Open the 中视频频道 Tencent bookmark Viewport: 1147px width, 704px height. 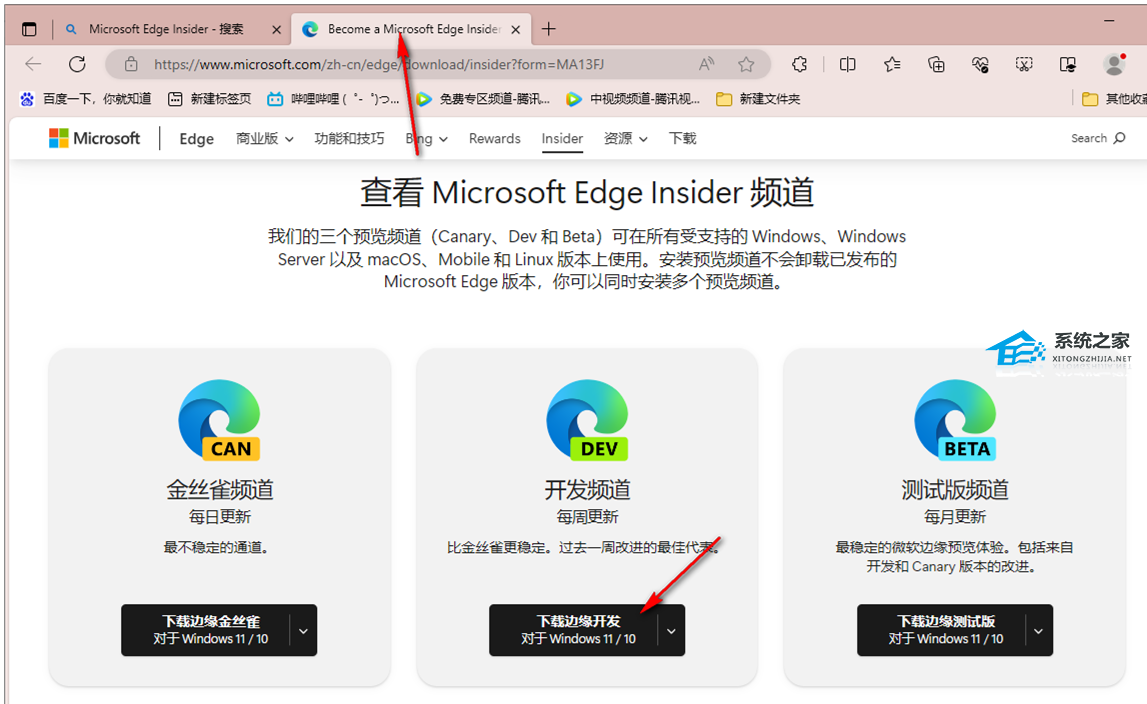(x=633, y=99)
